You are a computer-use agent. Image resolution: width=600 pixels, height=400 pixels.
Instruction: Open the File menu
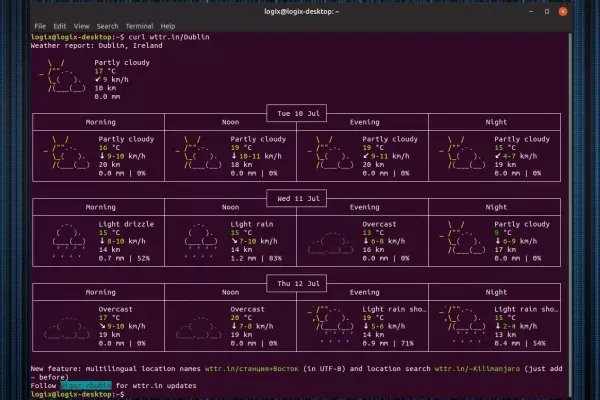tap(40, 26)
